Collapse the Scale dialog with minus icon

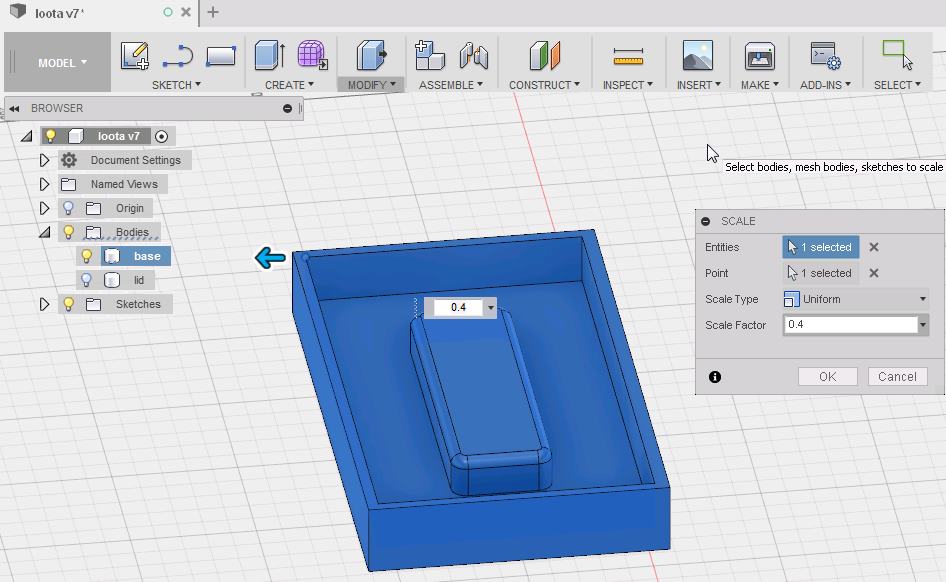coord(705,221)
